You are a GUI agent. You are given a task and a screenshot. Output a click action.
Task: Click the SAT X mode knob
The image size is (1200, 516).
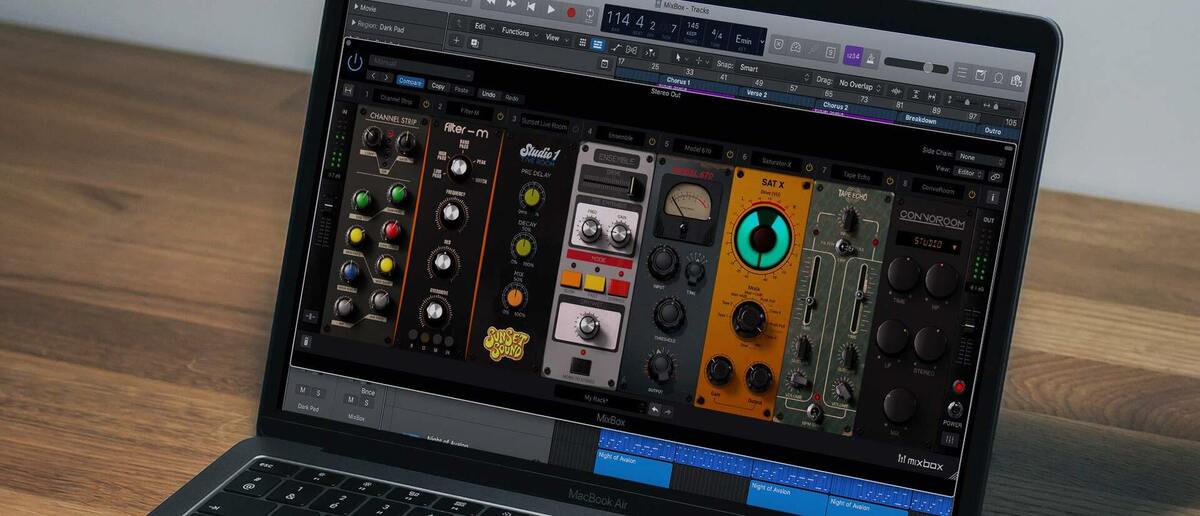point(747,318)
